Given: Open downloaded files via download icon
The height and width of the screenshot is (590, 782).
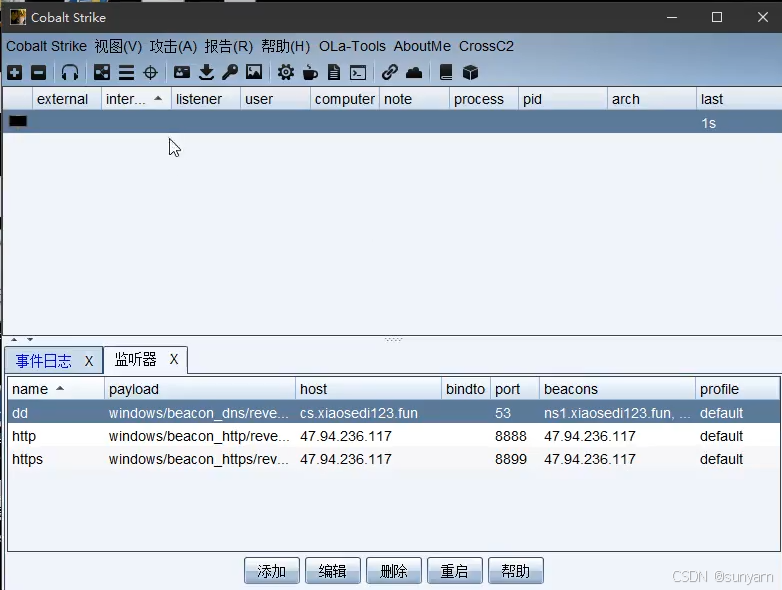Looking at the screenshot, I should (206, 73).
